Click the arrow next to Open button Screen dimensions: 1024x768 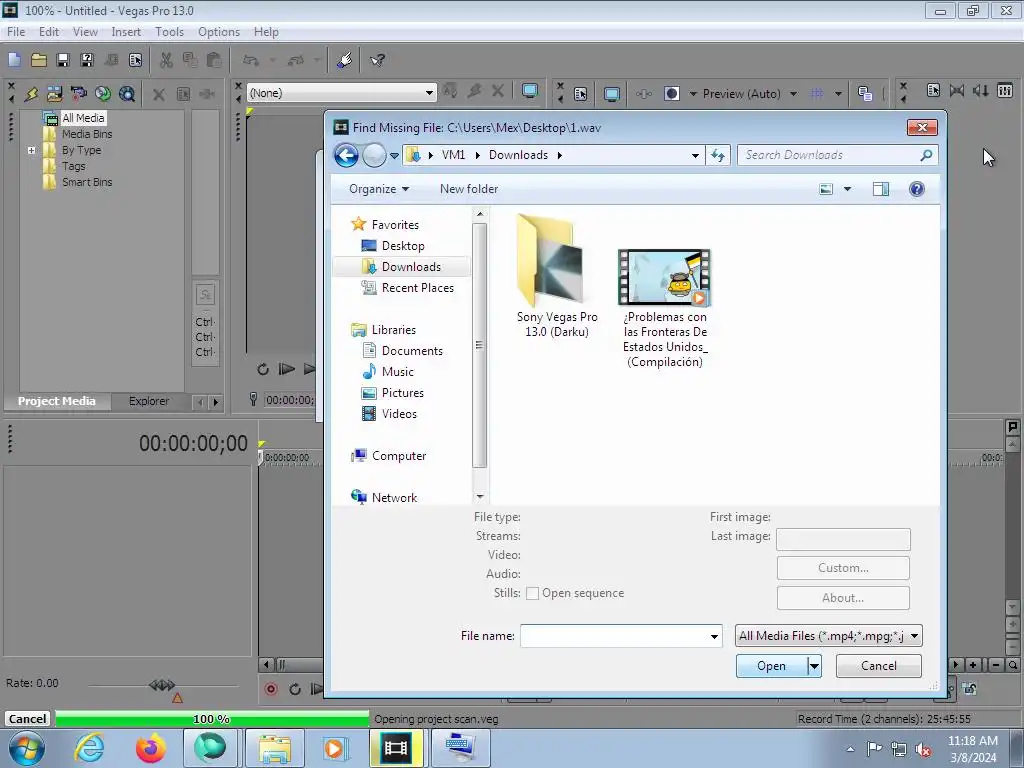[814, 666]
